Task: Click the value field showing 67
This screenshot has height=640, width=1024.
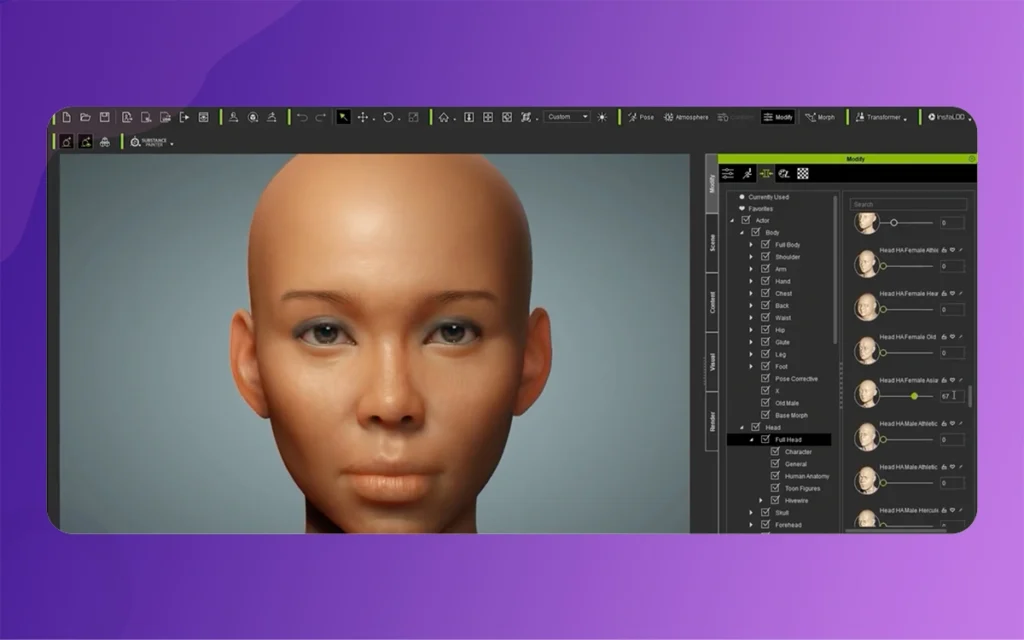Action: 952,396
